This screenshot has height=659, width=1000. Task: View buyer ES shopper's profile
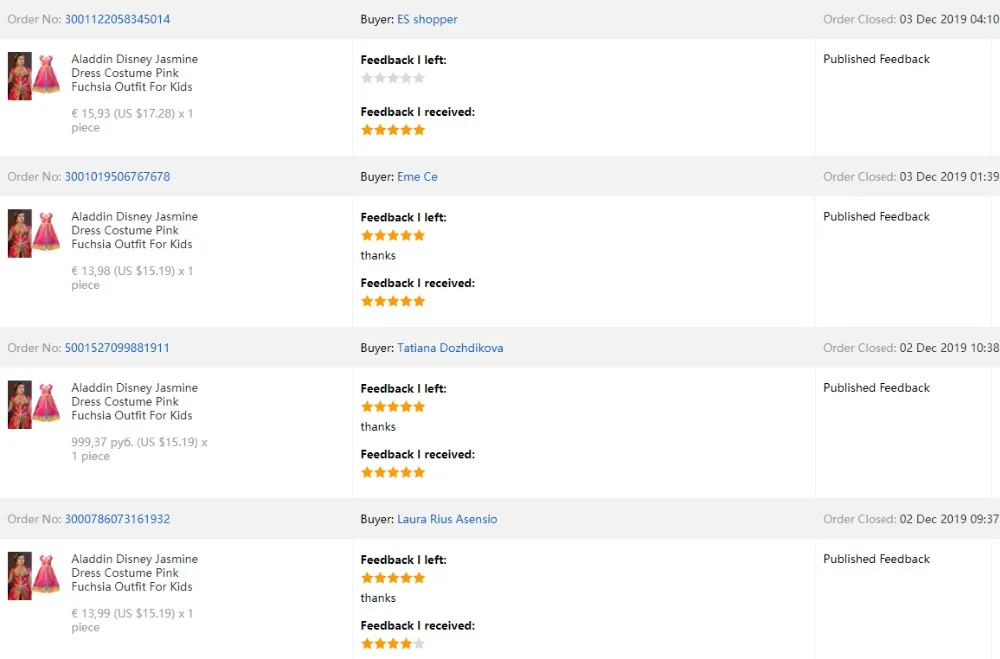pos(427,19)
